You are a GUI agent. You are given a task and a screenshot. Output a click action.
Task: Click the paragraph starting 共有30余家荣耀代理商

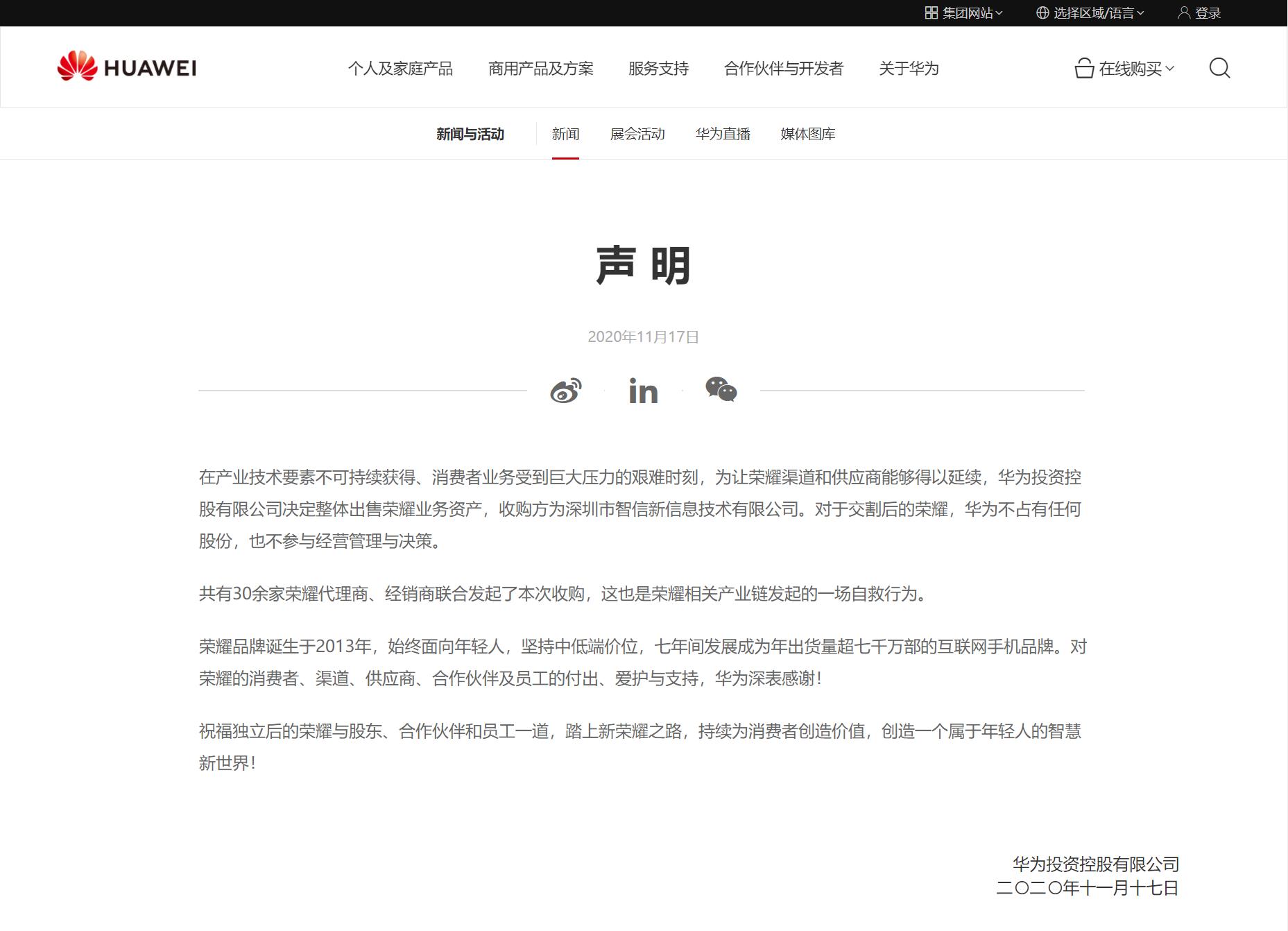click(x=564, y=594)
